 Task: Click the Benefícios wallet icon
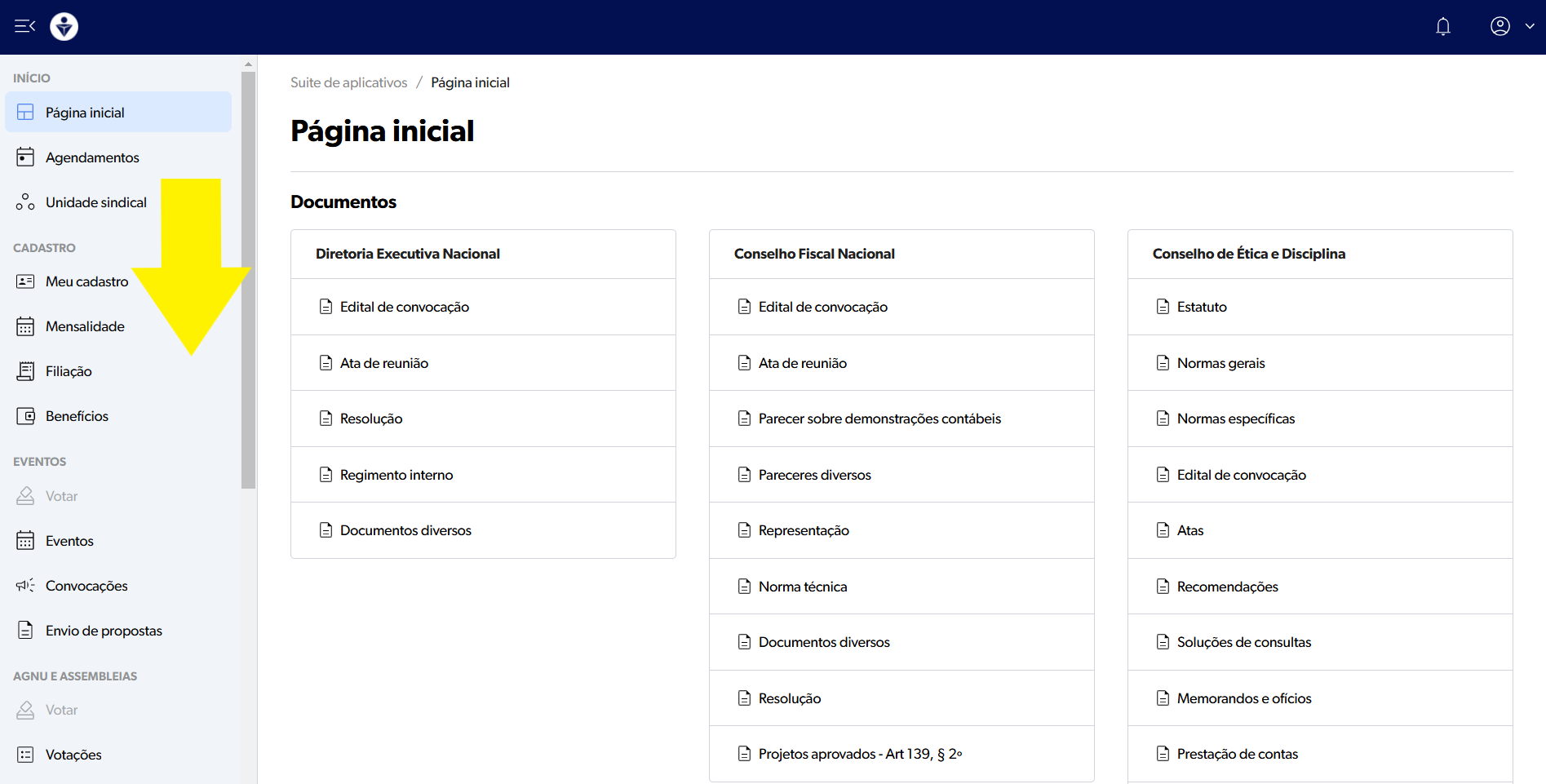[25, 416]
